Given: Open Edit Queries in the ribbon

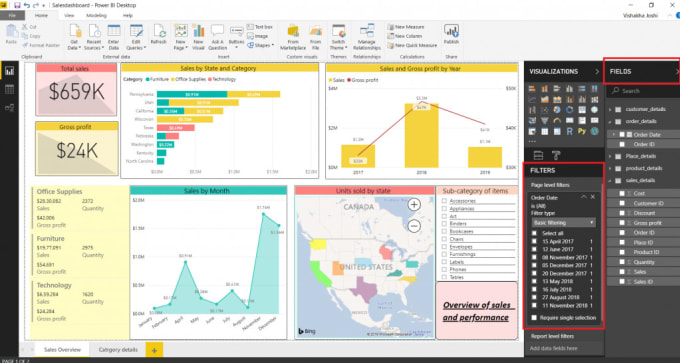Looking at the screenshot, I should pyautogui.click(x=136, y=37).
